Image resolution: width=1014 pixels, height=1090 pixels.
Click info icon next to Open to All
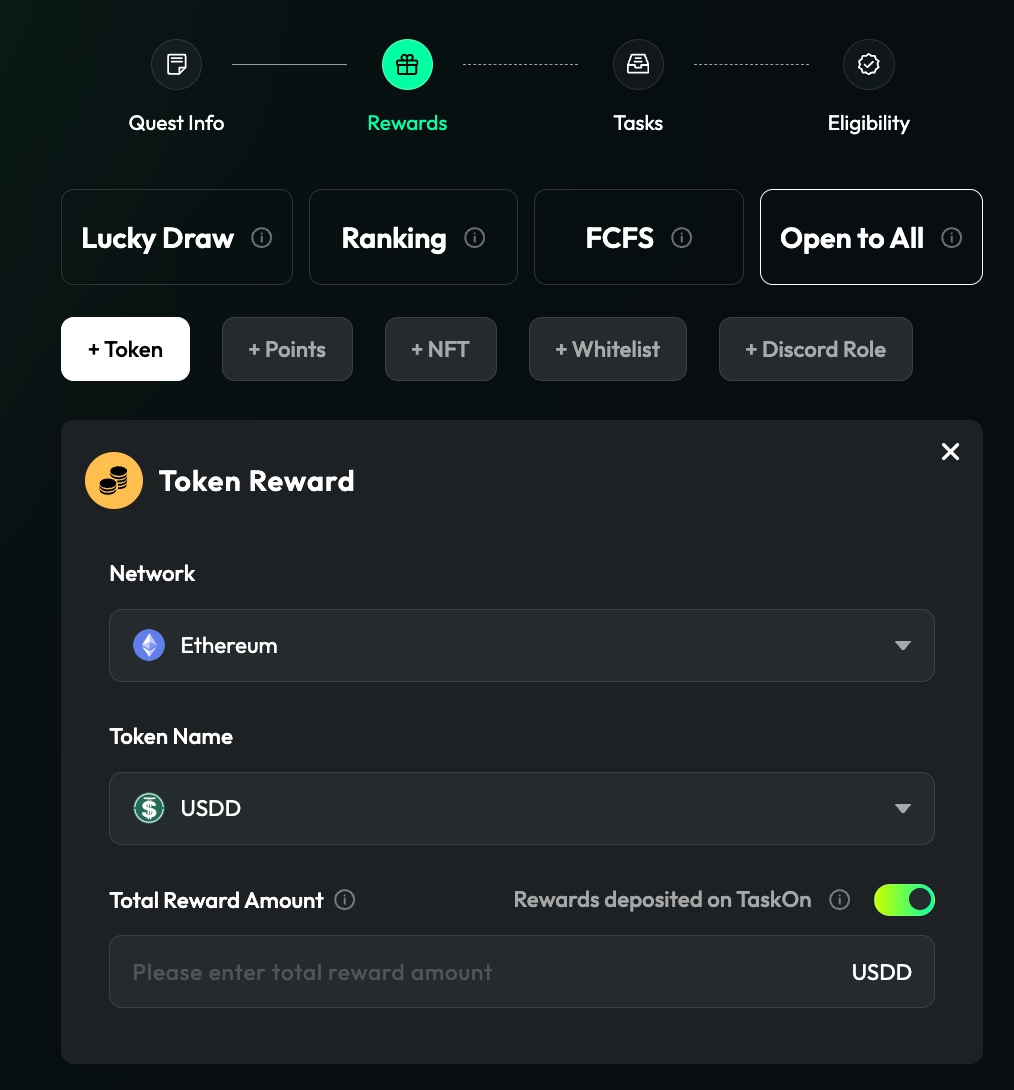[x=952, y=238]
